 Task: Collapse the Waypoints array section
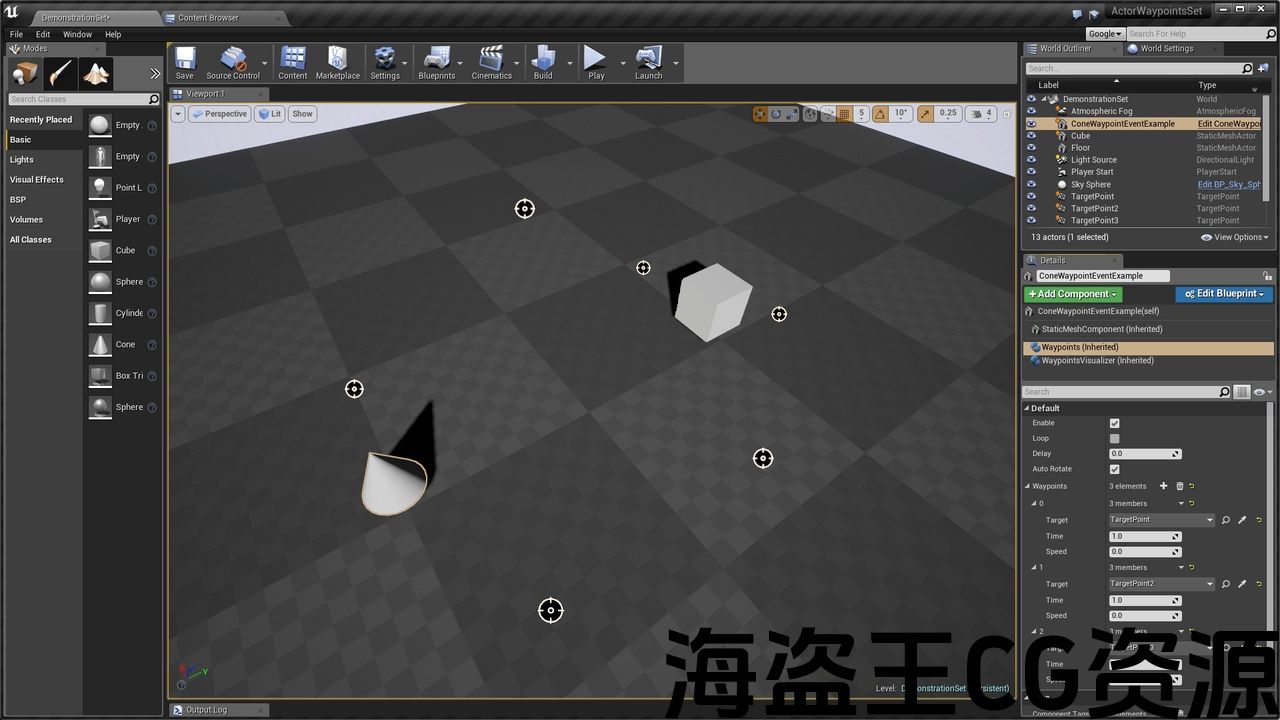(x=1027, y=486)
